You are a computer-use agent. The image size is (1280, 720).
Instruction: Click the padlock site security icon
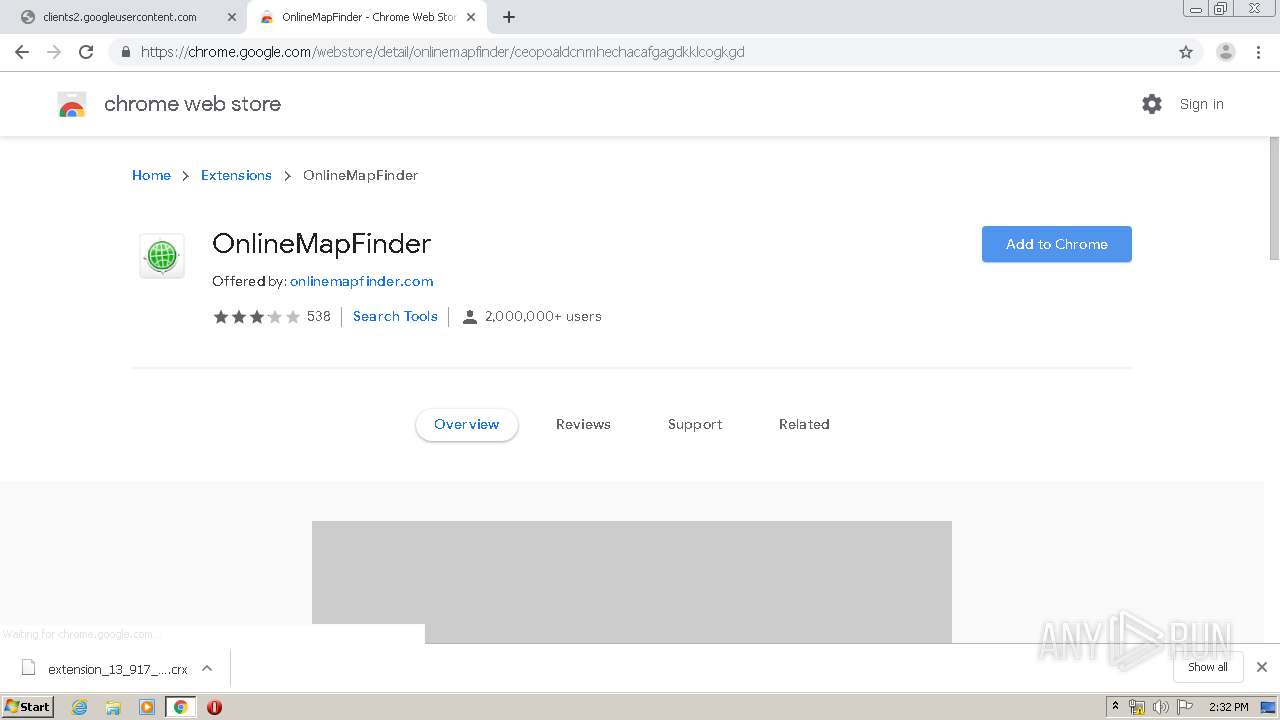[x=125, y=52]
